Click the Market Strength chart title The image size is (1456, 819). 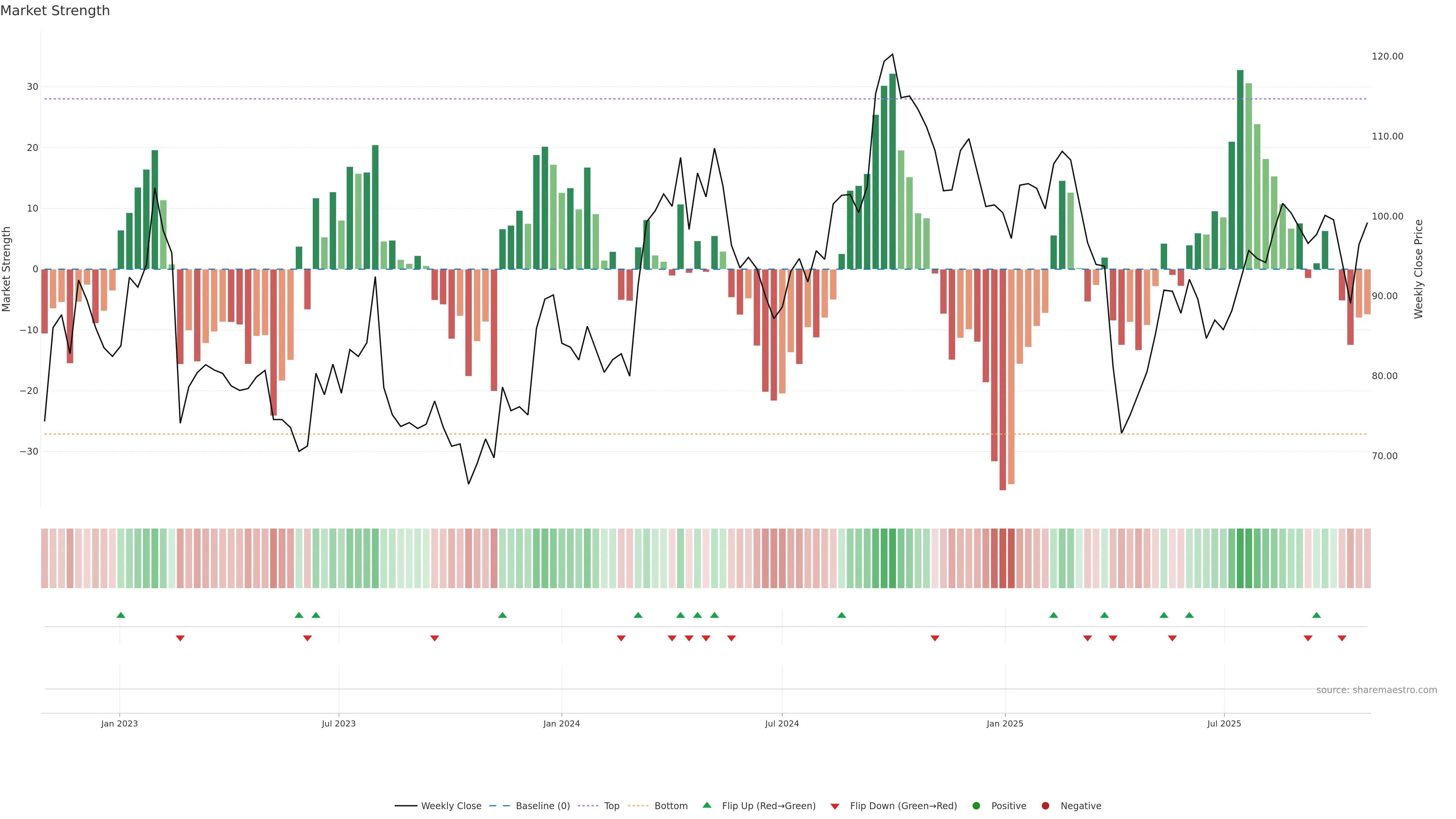55,11
